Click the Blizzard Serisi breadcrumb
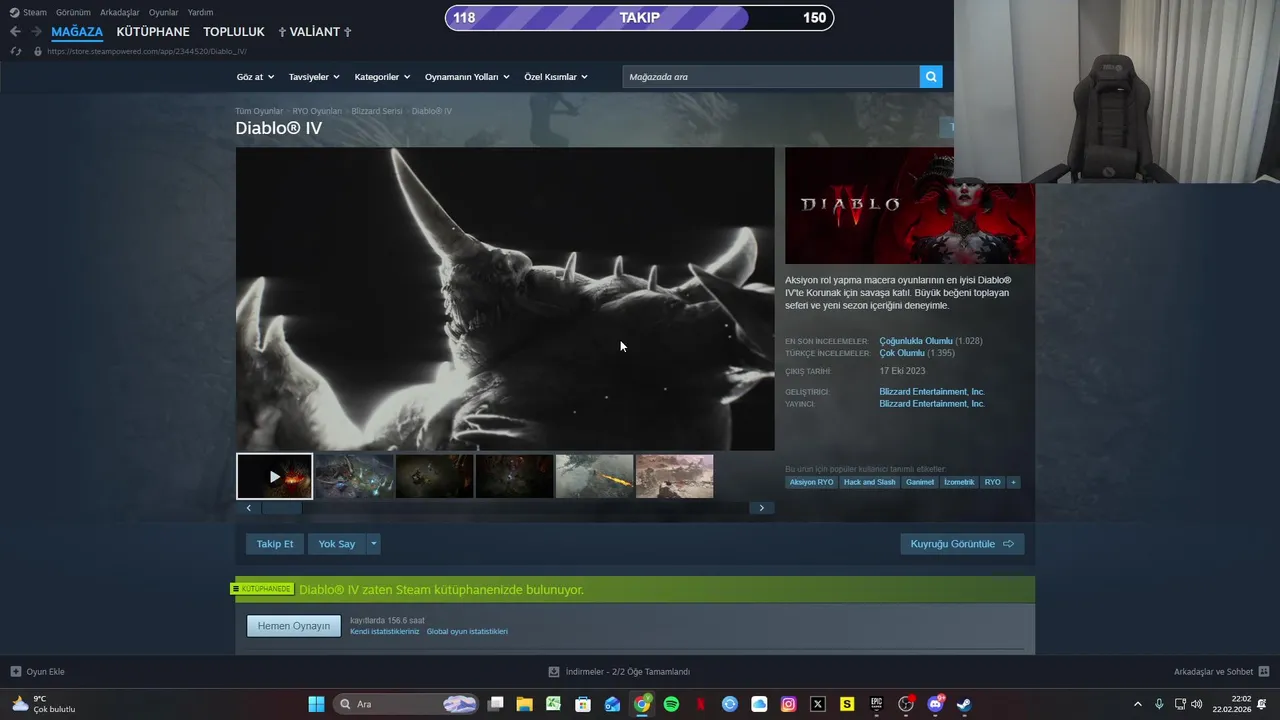This screenshot has width=1280, height=720. (377, 111)
